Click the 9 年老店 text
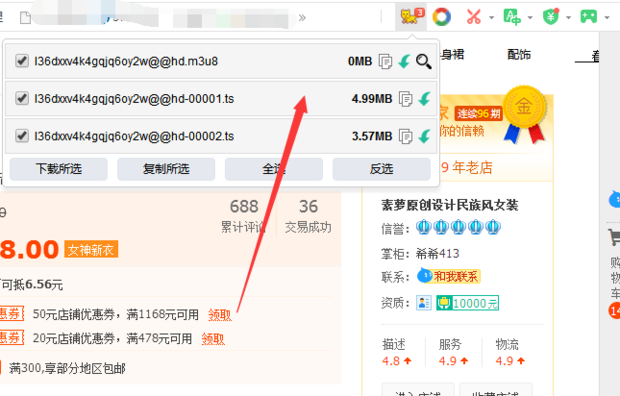Image resolution: width=620 pixels, height=396 pixels. [x=467, y=168]
